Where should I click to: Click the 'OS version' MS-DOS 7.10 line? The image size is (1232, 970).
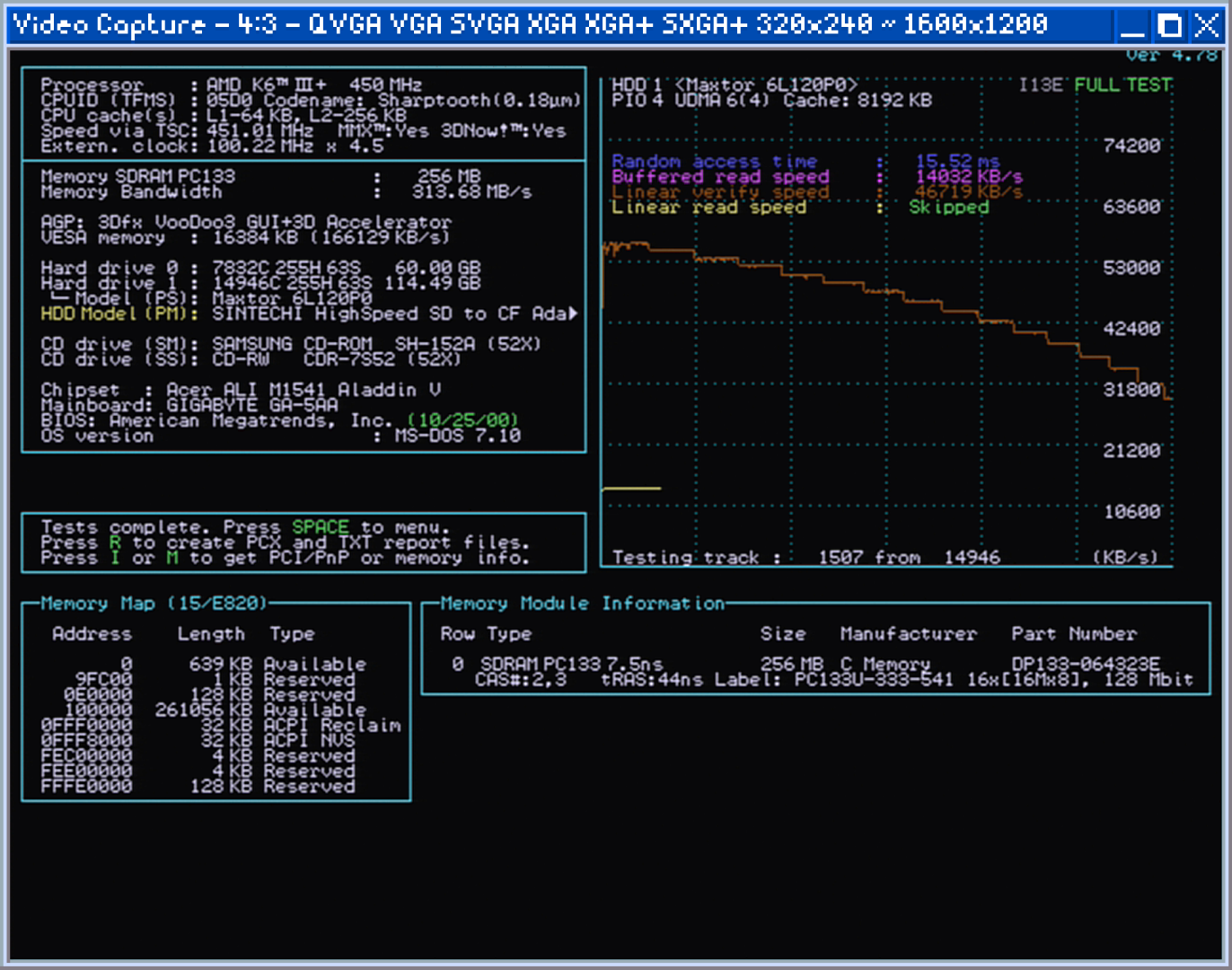click(x=280, y=436)
